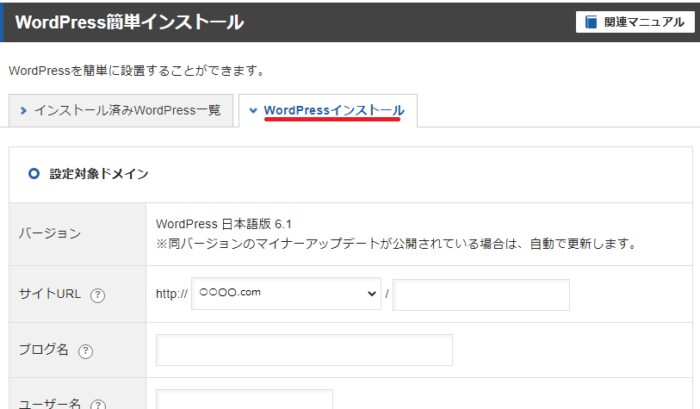Click help icon next to ユーザー名
Screen dimensions: 700x409
coord(98,405)
